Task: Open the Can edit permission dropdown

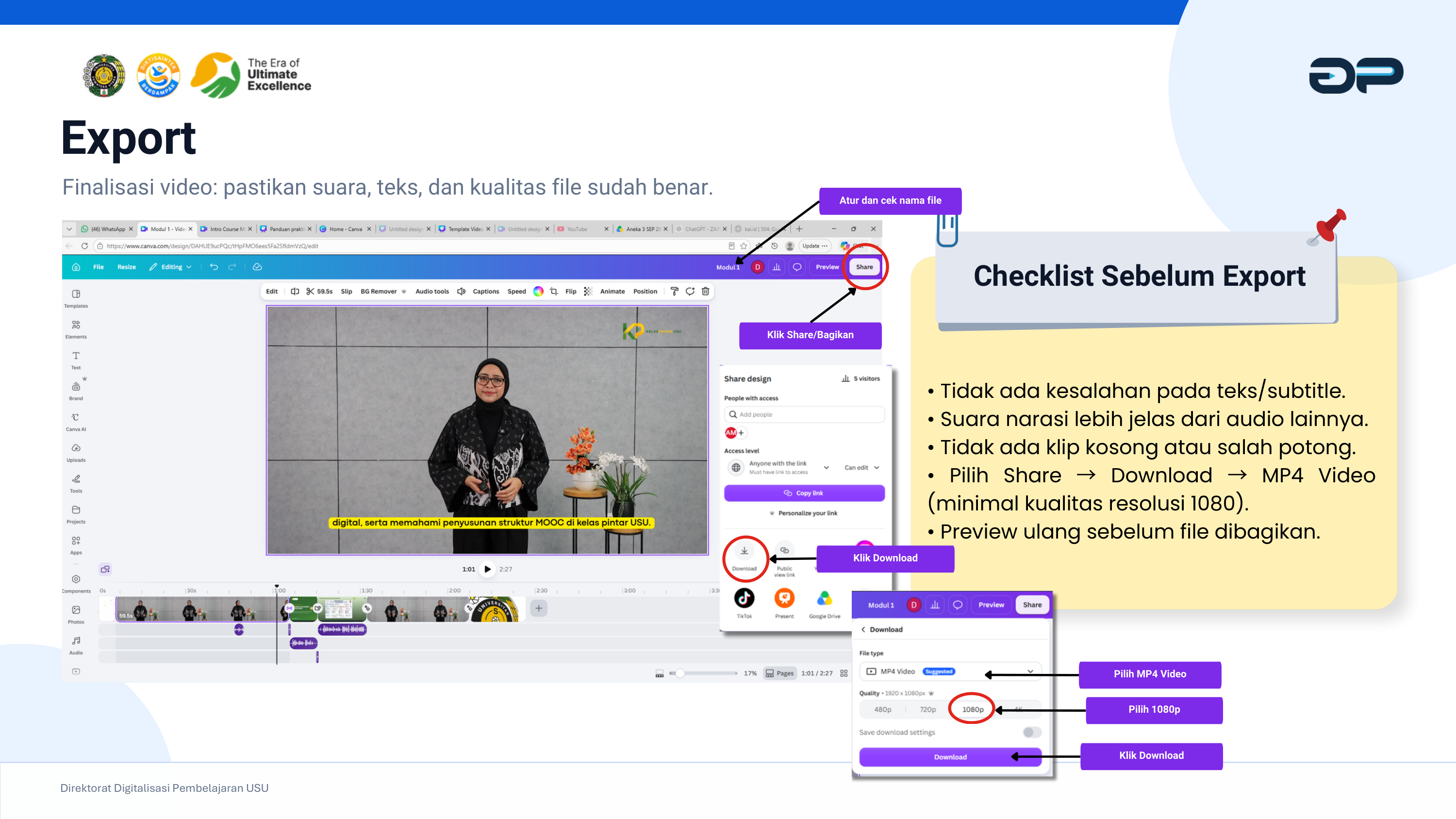Action: (x=862, y=468)
